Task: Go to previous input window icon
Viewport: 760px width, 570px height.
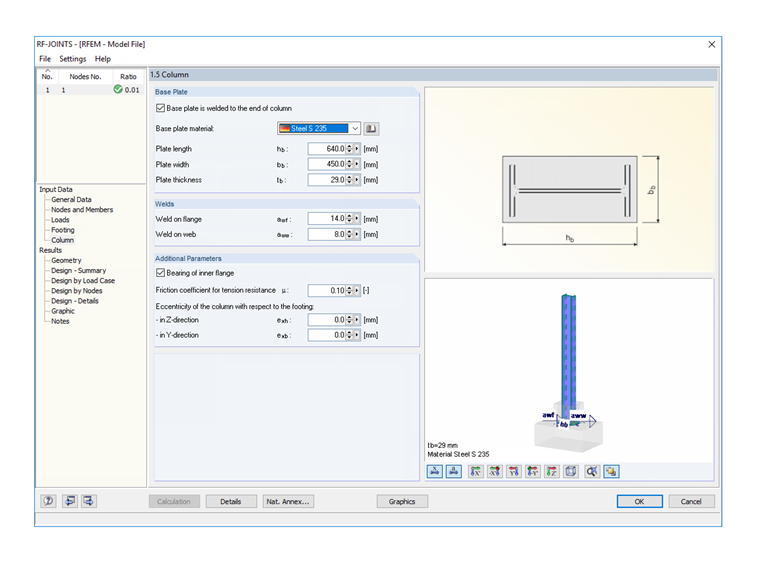Action: (70, 501)
